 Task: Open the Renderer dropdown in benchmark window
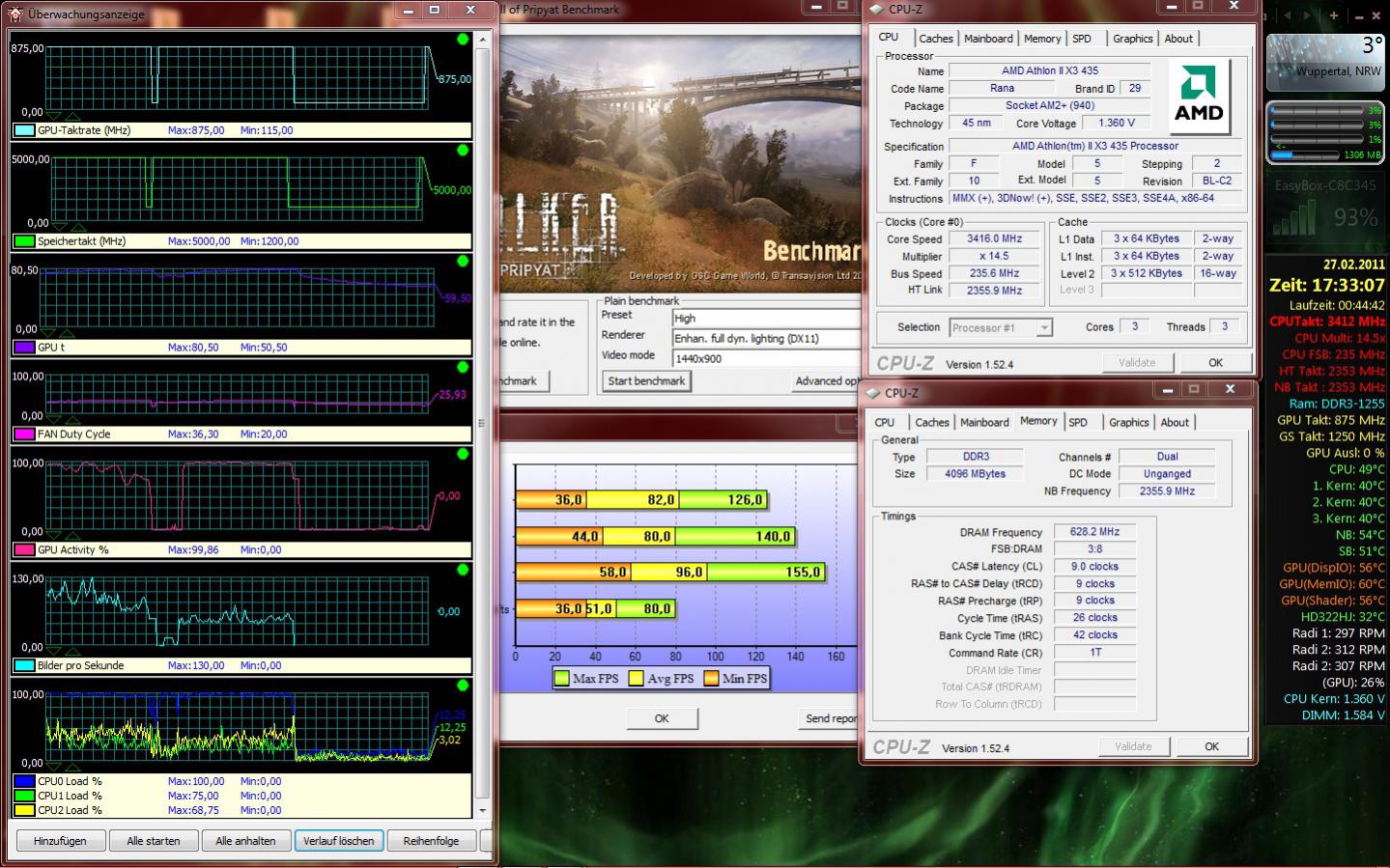(765, 338)
